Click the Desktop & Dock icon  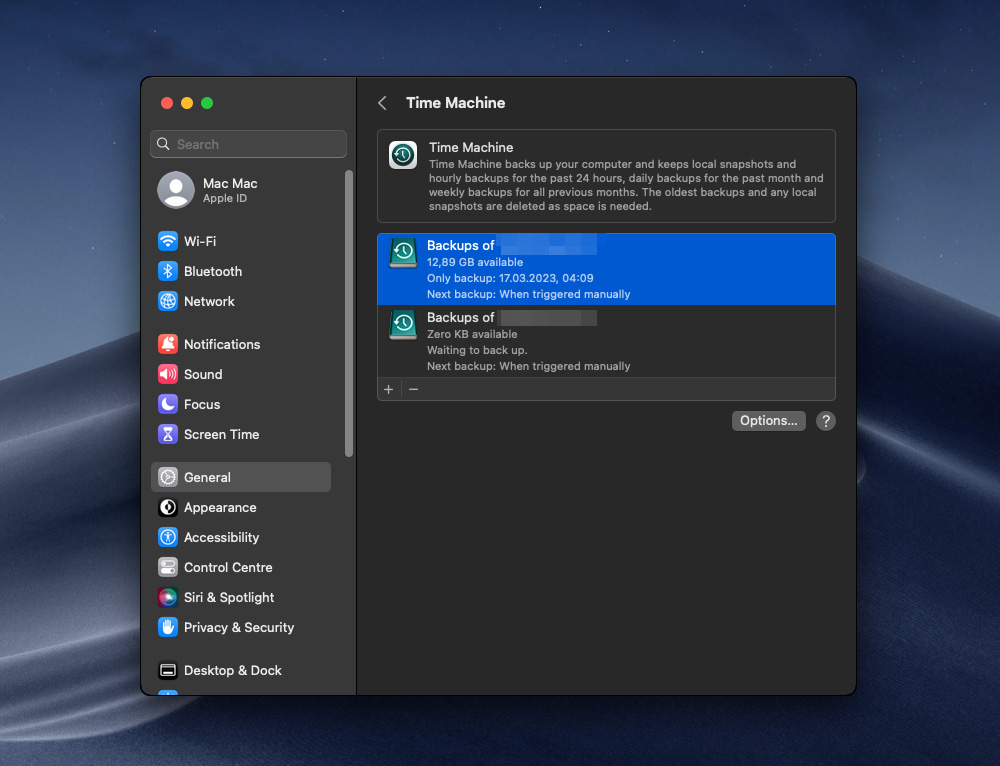click(x=168, y=670)
